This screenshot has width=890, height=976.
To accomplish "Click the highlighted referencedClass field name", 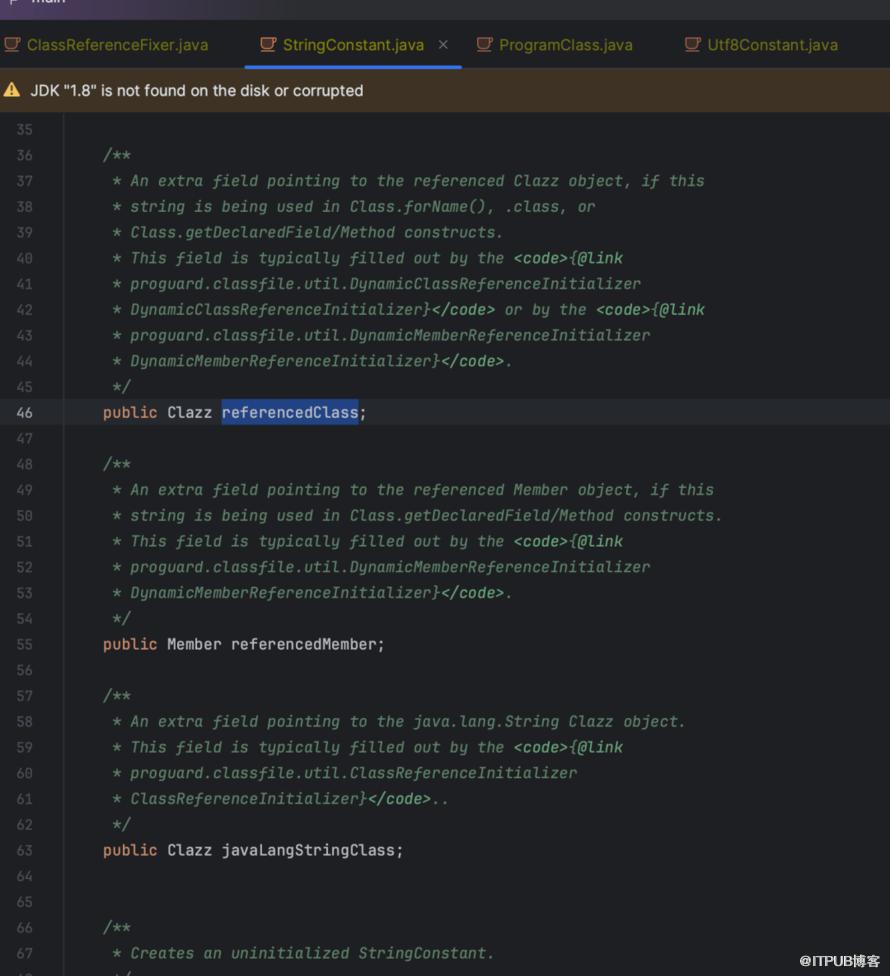I will click(x=290, y=413).
